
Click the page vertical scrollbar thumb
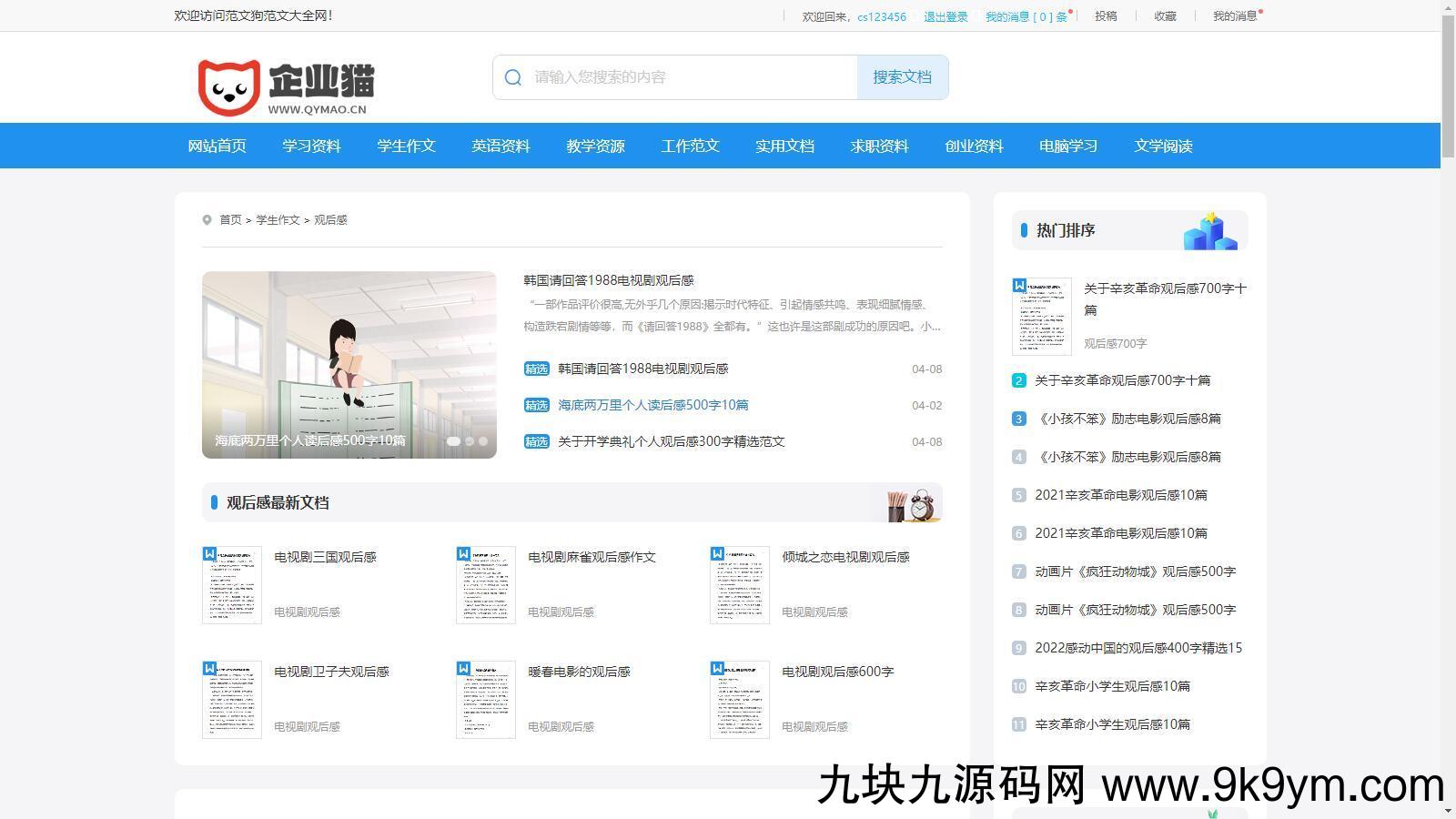[x=1448, y=86]
